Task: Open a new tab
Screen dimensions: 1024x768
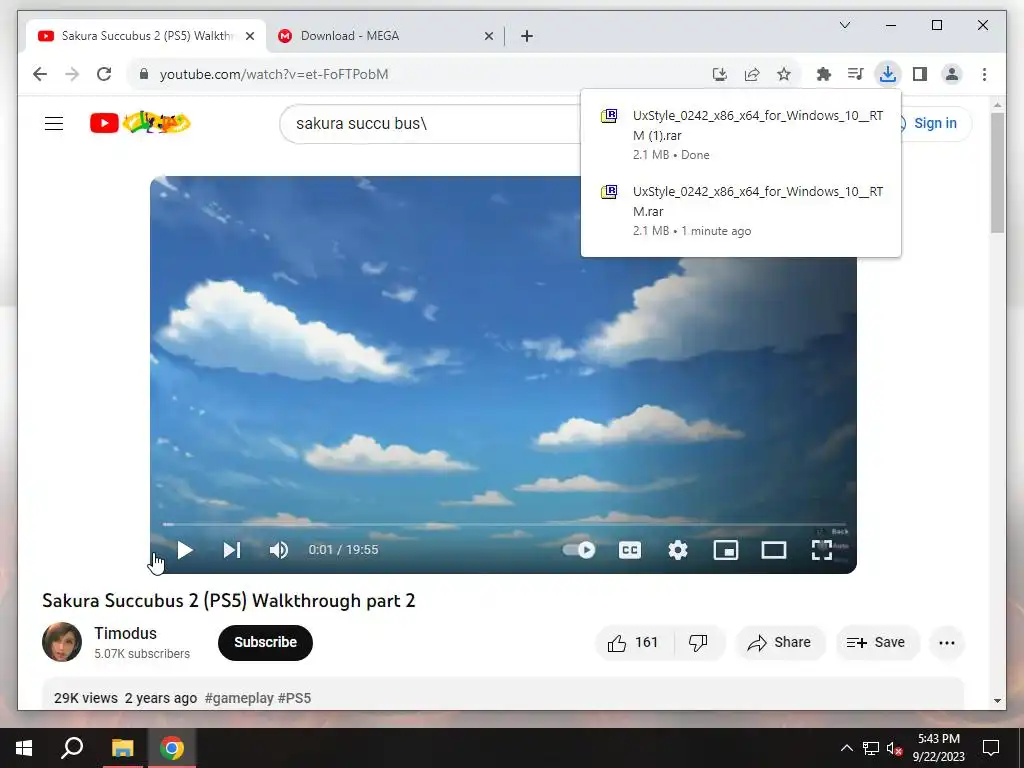Action: tap(527, 37)
